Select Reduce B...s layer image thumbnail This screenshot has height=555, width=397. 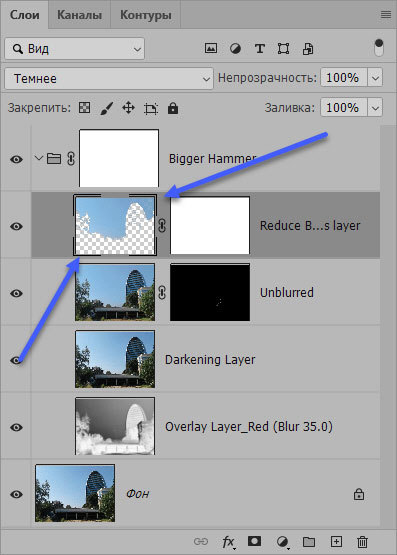click(x=115, y=225)
